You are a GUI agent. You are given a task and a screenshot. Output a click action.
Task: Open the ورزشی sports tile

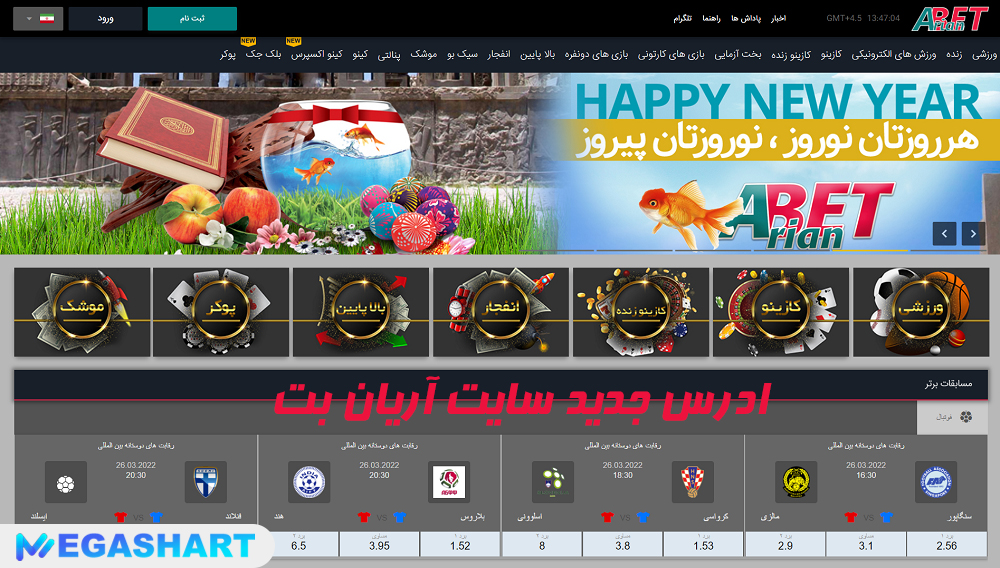pos(921,312)
